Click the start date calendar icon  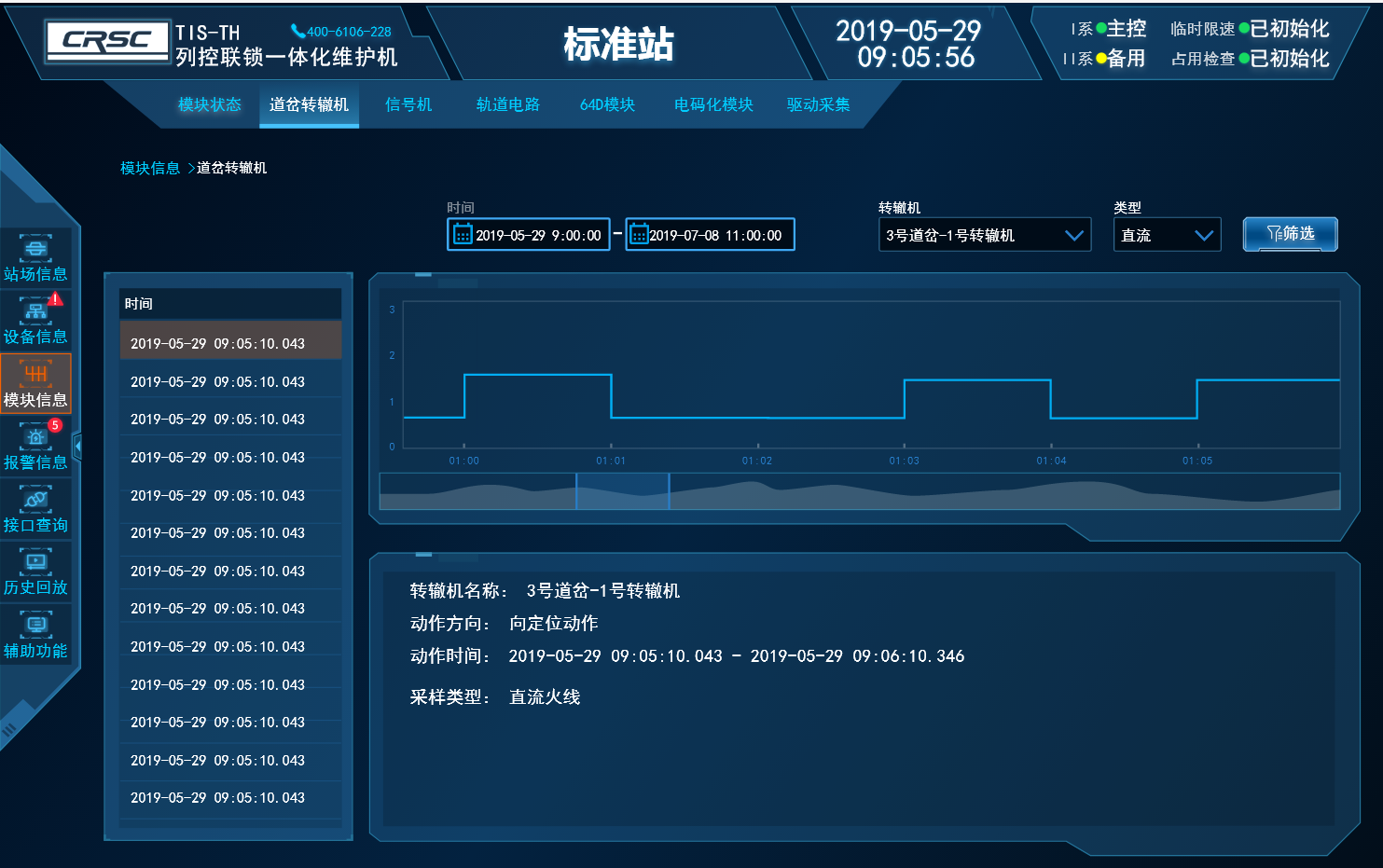point(463,234)
